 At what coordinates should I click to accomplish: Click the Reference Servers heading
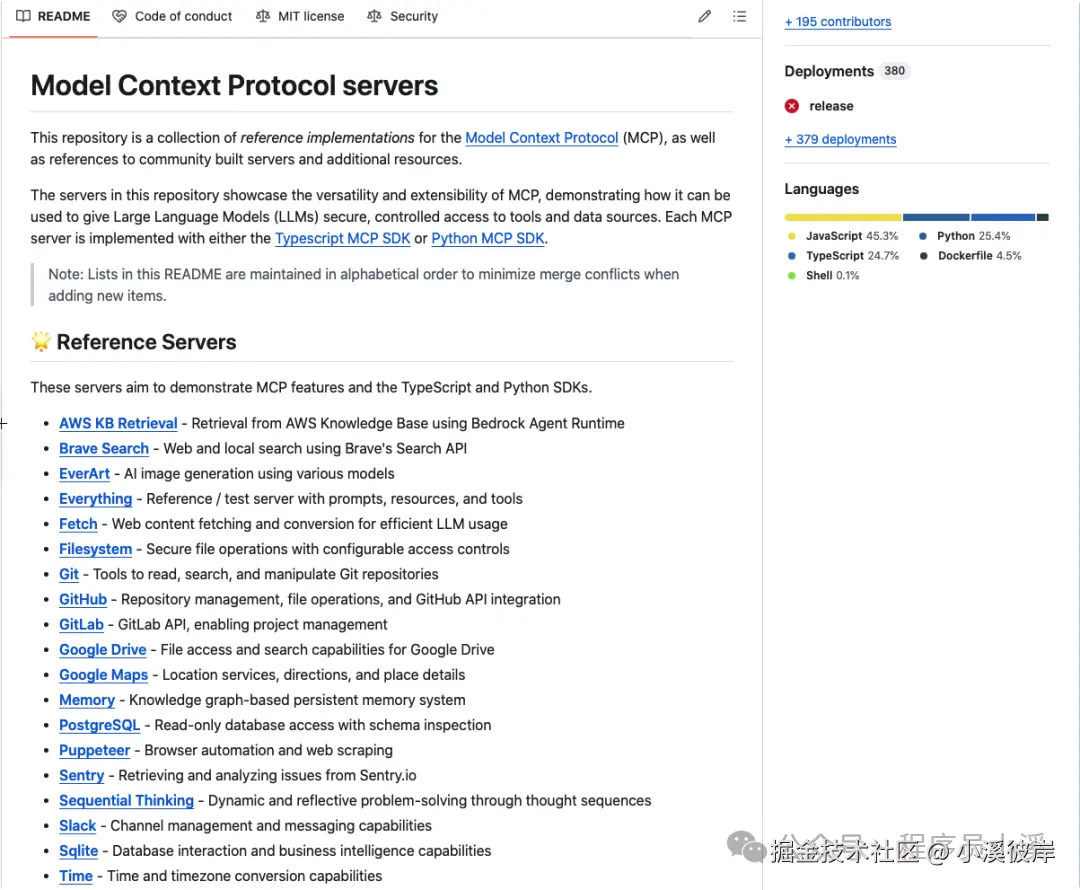coord(146,342)
